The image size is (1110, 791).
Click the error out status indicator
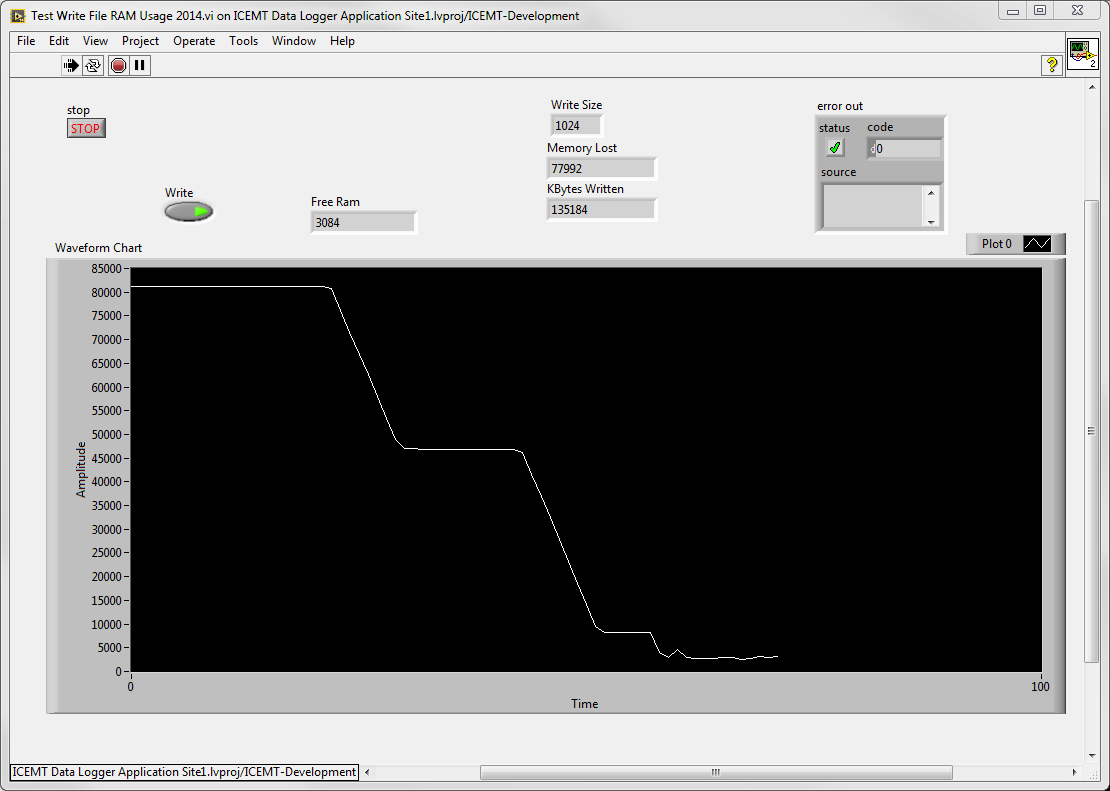click(835, 148)
